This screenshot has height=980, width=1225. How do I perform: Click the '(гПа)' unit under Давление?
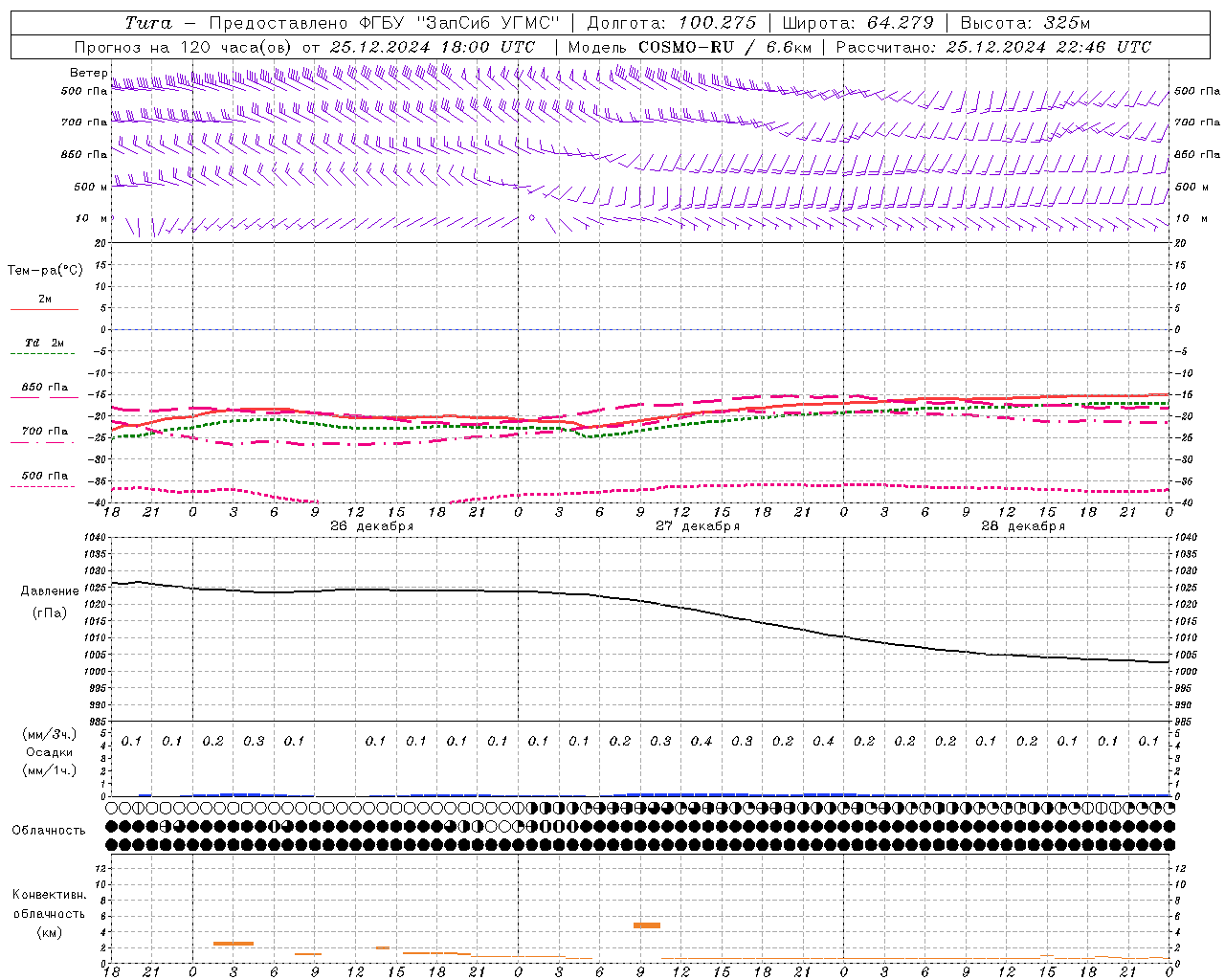coord(50,612)
